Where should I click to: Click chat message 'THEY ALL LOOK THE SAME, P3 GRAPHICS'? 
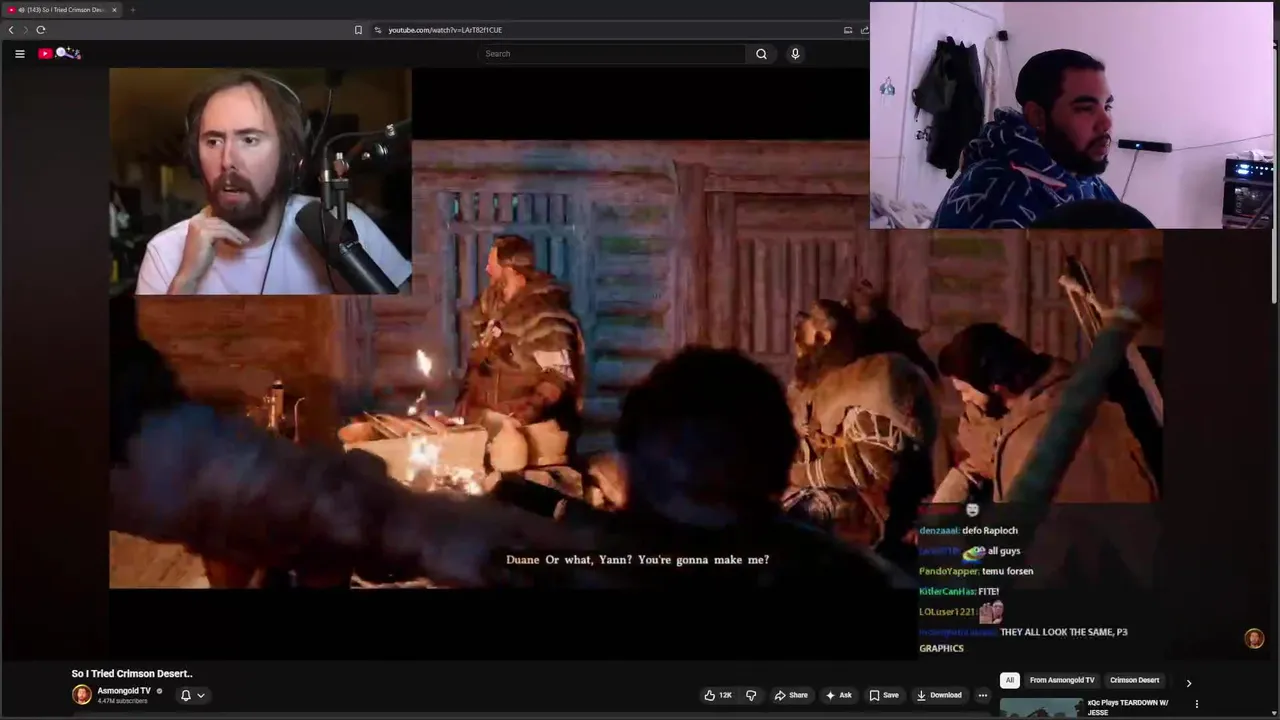pos(1023,640)
